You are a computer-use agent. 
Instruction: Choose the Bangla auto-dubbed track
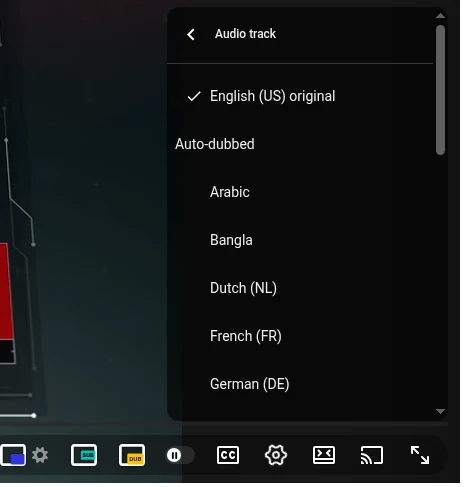click(300, 240)
